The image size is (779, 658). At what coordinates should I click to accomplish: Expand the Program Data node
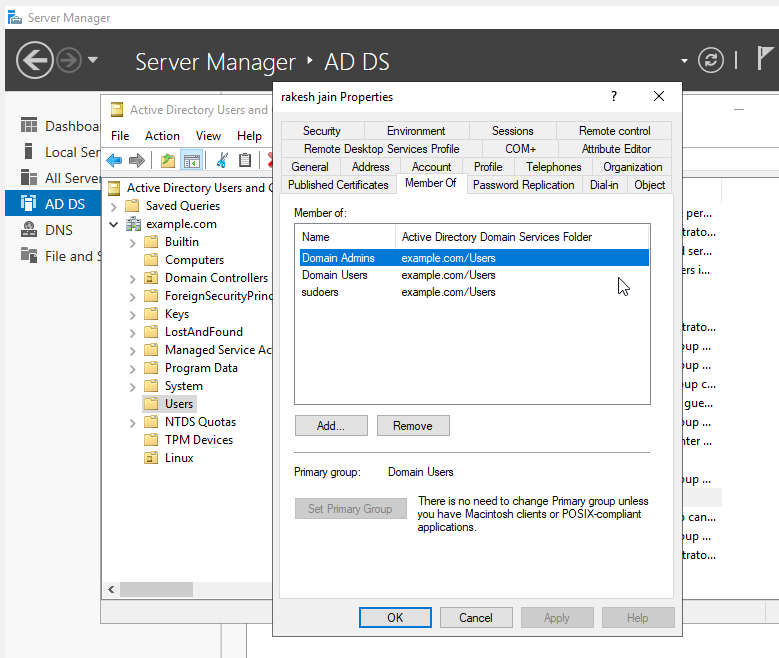133,369
